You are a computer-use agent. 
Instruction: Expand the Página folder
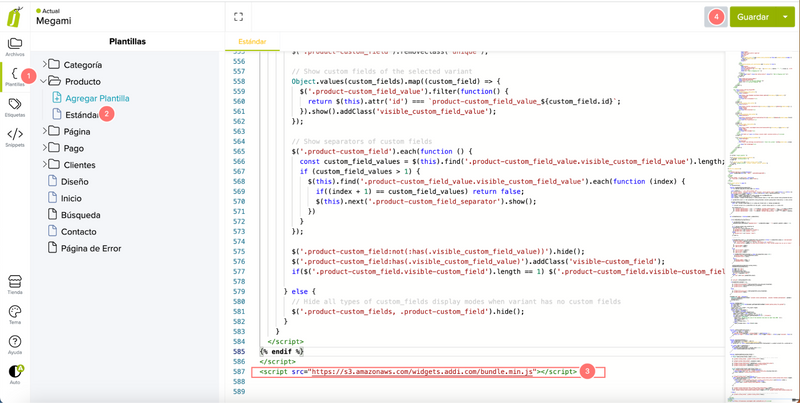(45, 132)
